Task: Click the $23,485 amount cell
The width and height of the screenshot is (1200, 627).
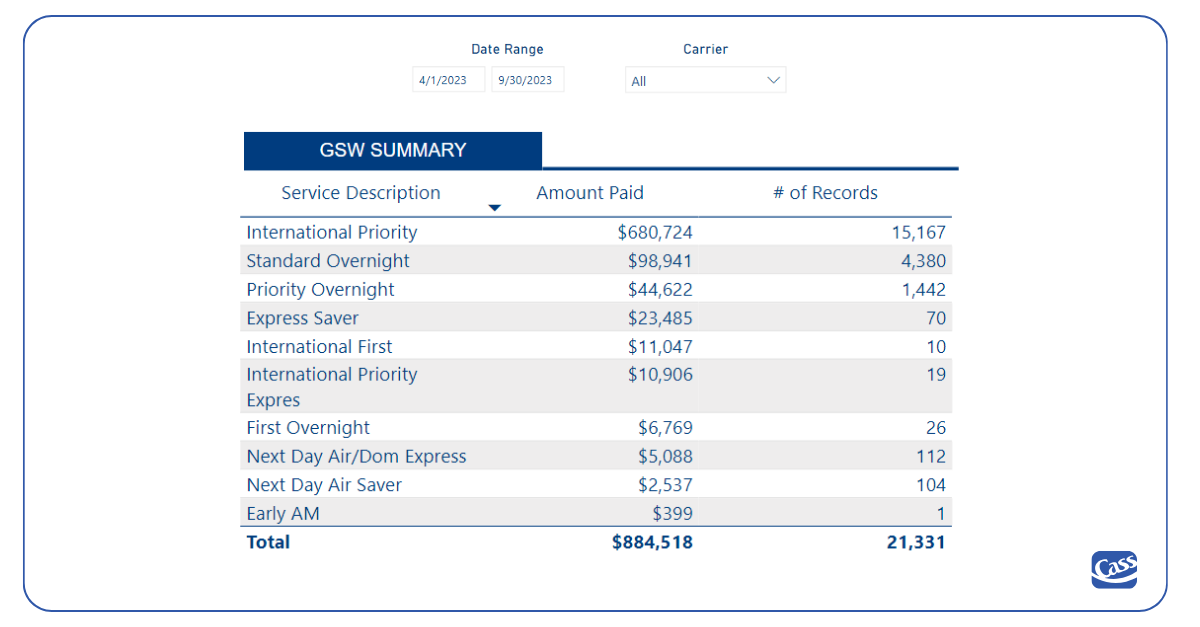Action: (x=660, y=318)
